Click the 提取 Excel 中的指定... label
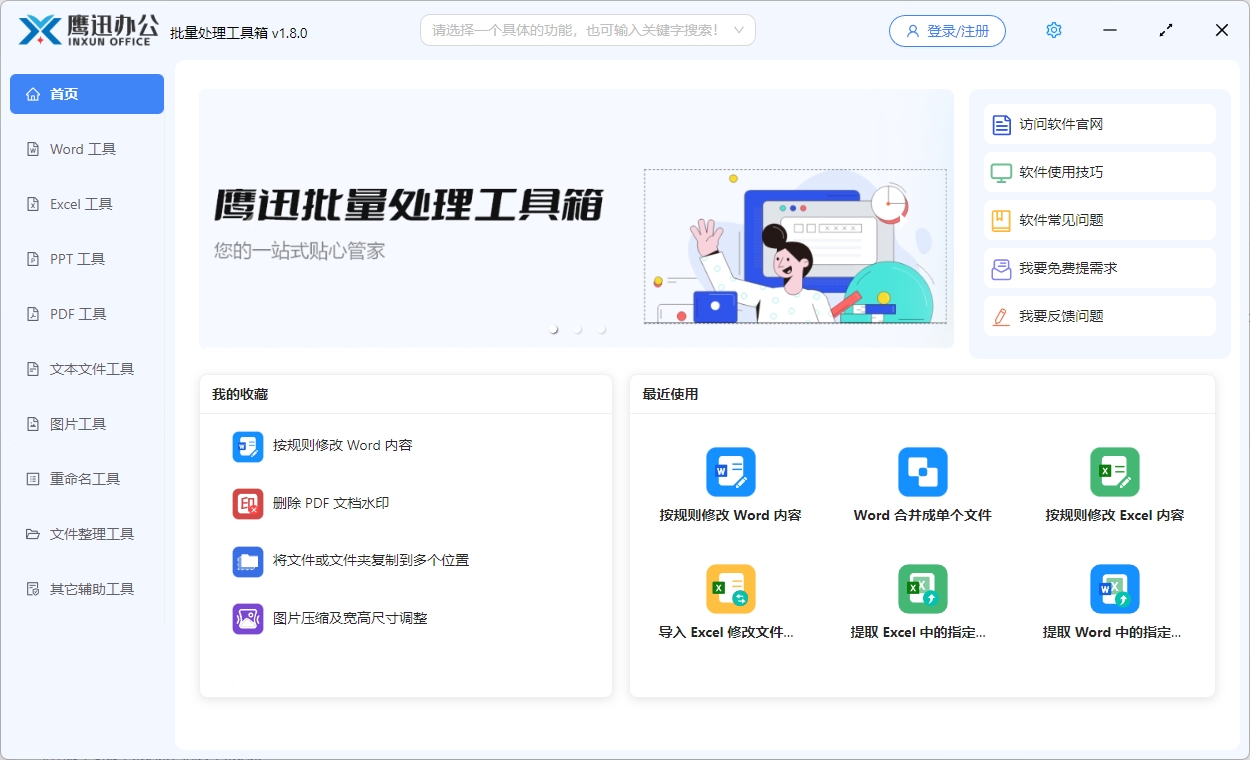 point(918,633)
